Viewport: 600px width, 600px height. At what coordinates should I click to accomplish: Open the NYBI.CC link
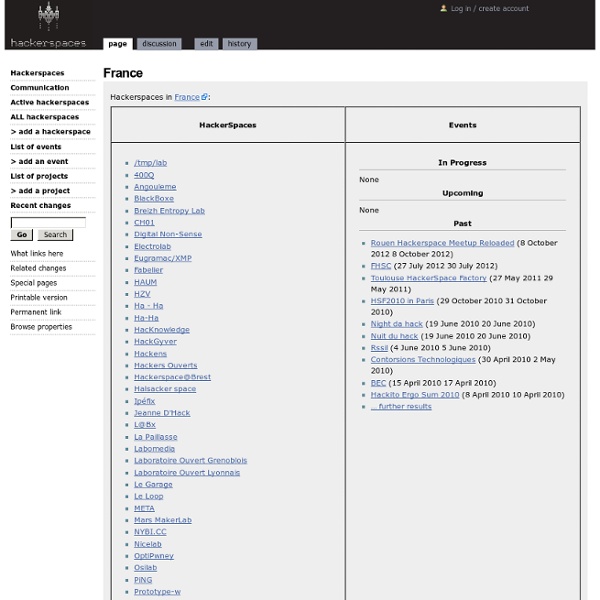[150, 532]
